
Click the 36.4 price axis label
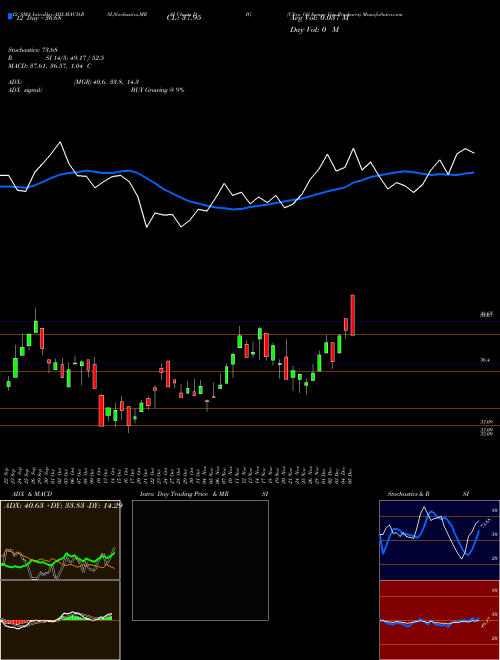pos(484,360)
